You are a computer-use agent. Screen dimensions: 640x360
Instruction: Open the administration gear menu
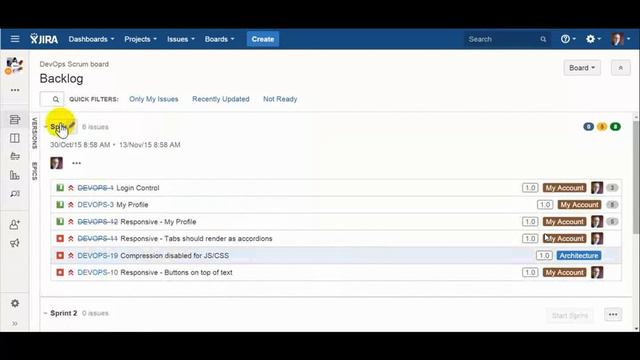[593, 39]
